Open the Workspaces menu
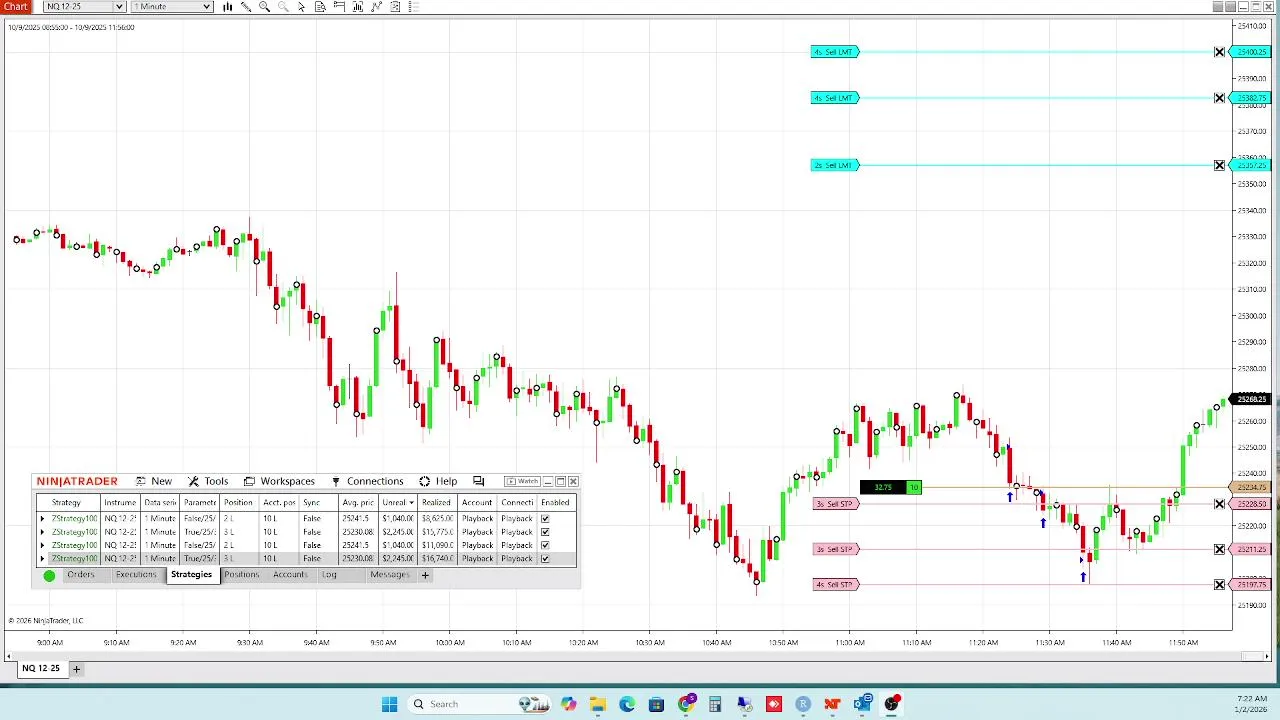1280x720 pixels. point(279,482)
